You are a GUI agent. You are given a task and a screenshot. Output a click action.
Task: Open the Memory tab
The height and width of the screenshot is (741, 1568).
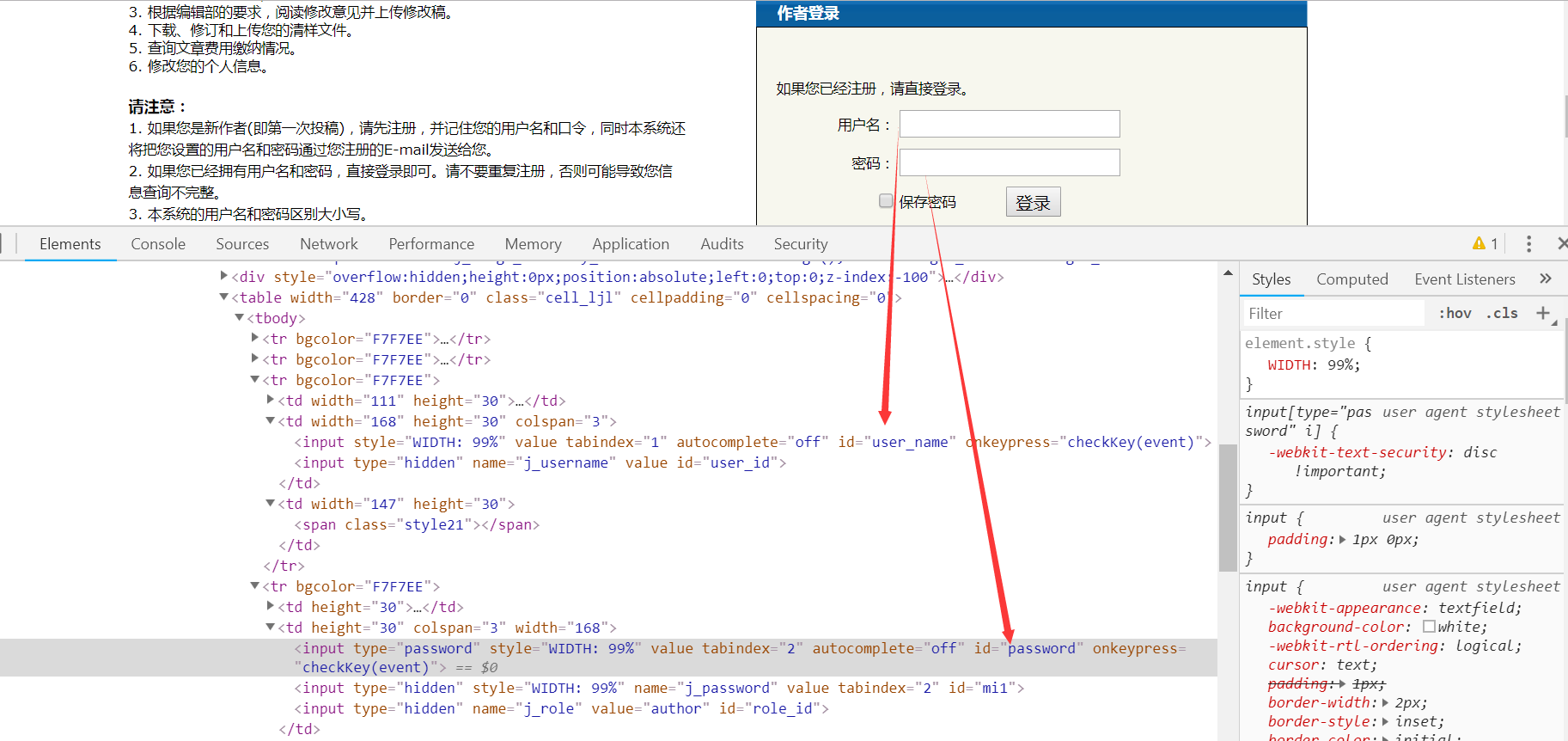tap(534, 244)
